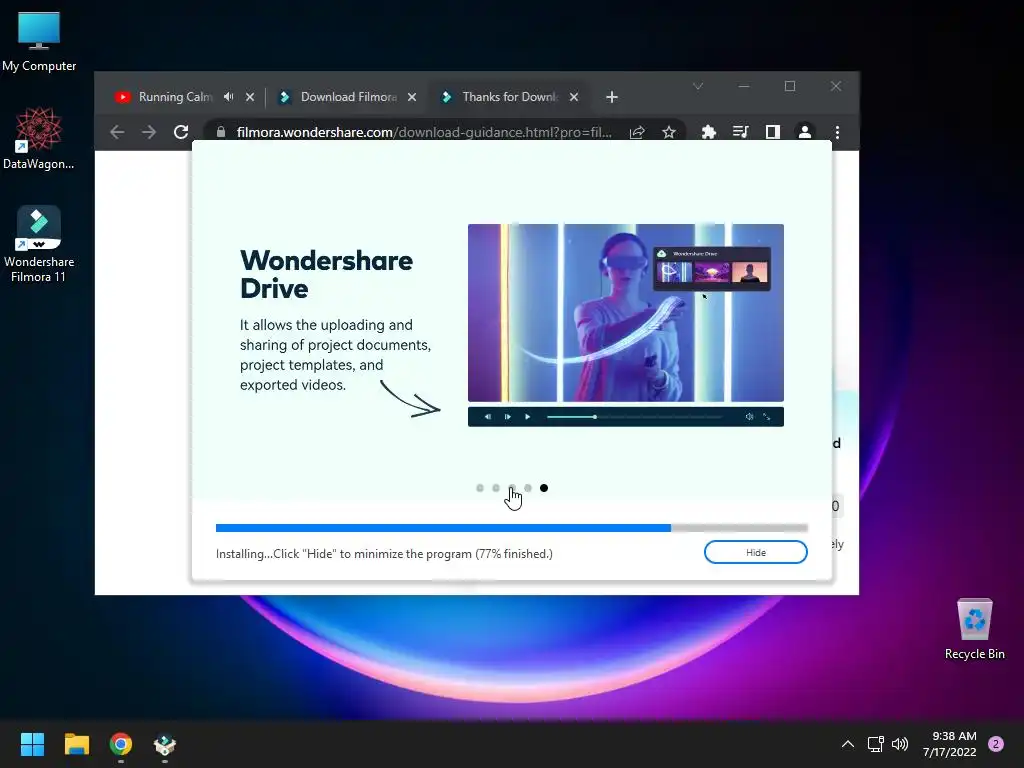1024x768 pixels.
Task: Select second installer slide dot
Action: coord(496,488)
